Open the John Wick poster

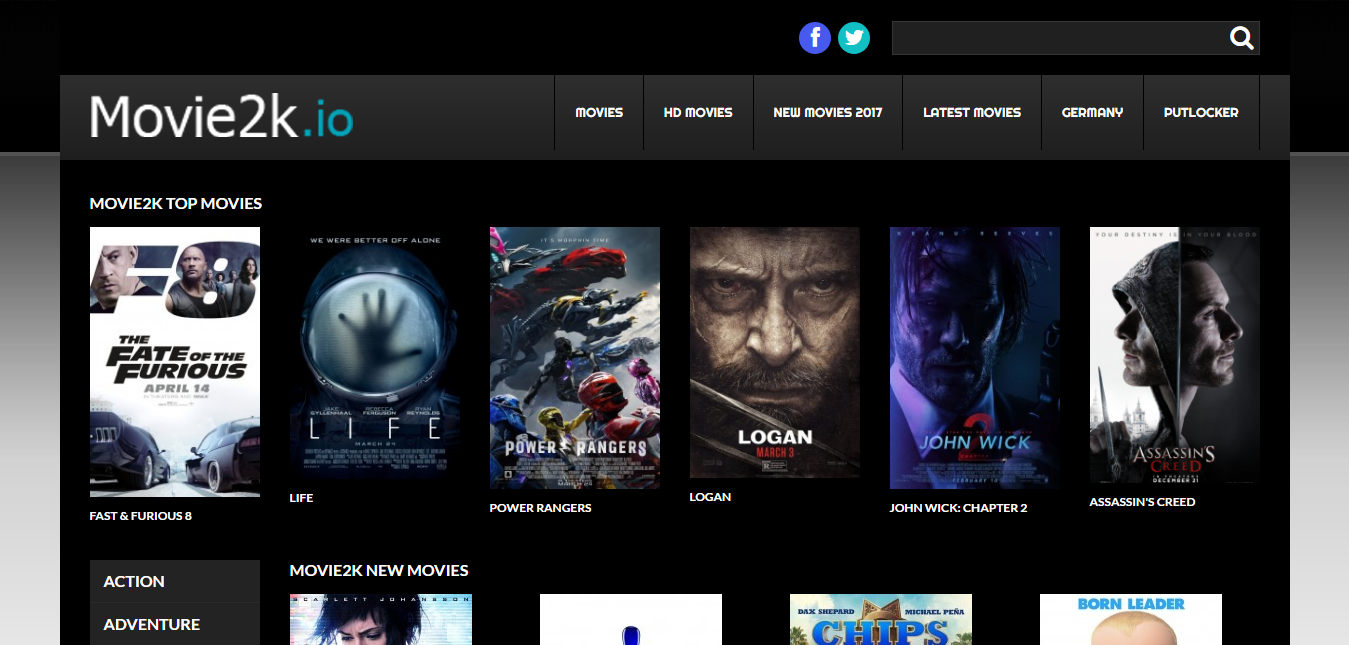975,358
